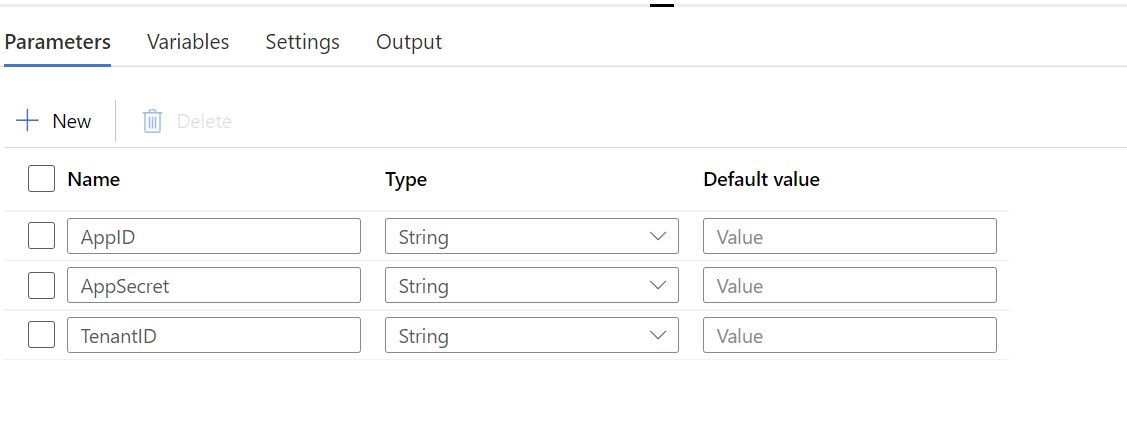The height and width of the screenshot is (439, 1127).
Task: Click the TenantID default value field
Action: [850, 335]
